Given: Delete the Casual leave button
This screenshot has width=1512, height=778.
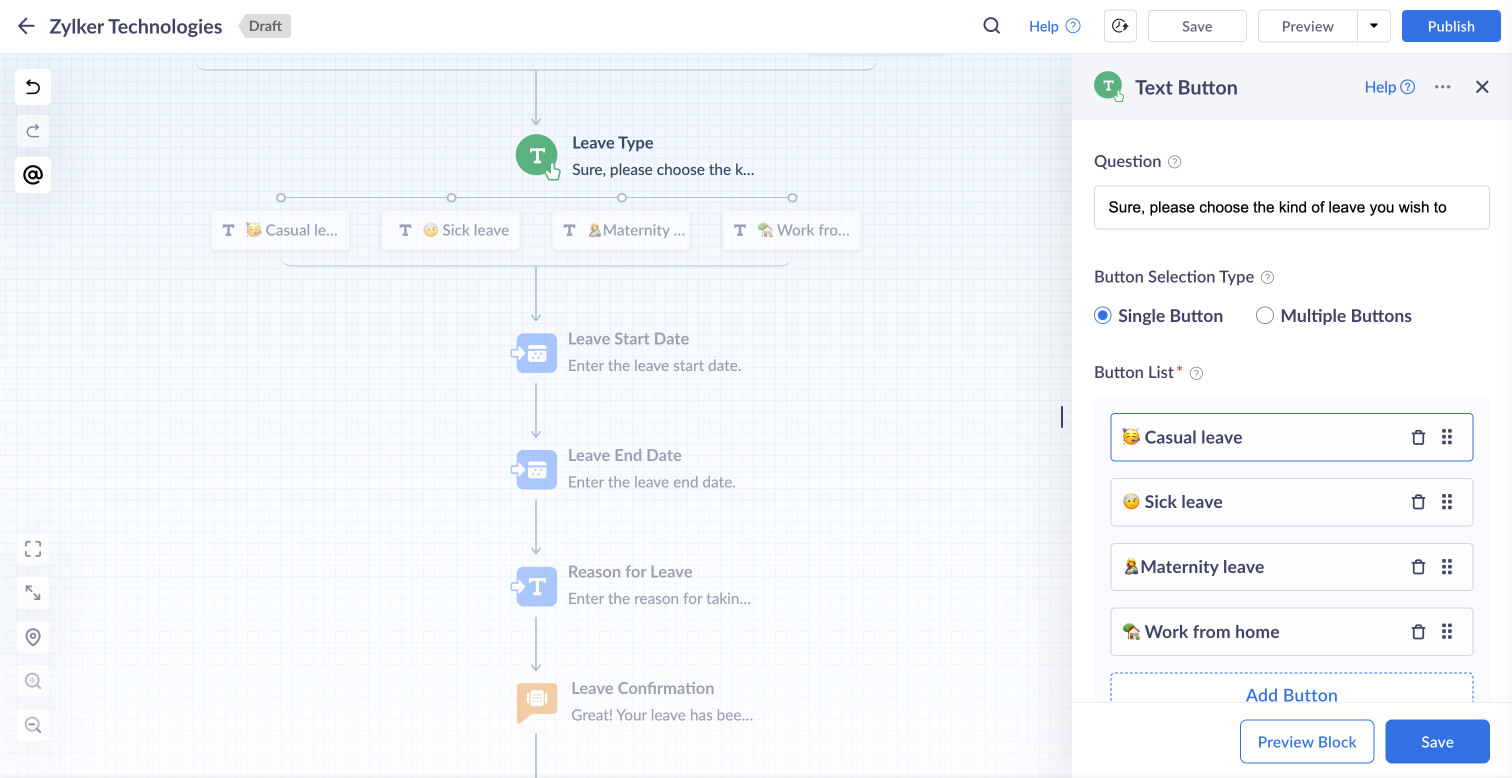Looking at the screenshot, I should 1418,437.
